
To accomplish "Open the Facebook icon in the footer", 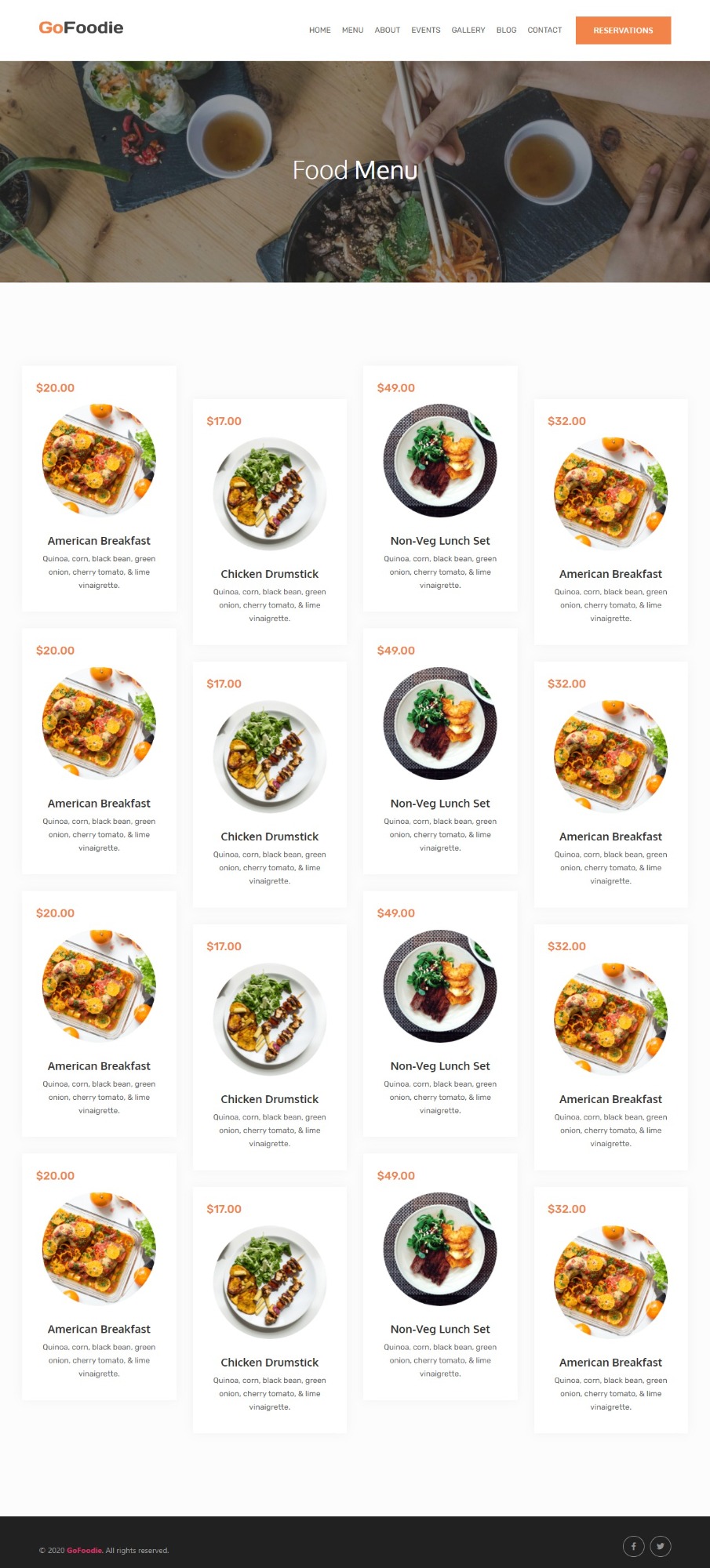I will coord(633,1546).
